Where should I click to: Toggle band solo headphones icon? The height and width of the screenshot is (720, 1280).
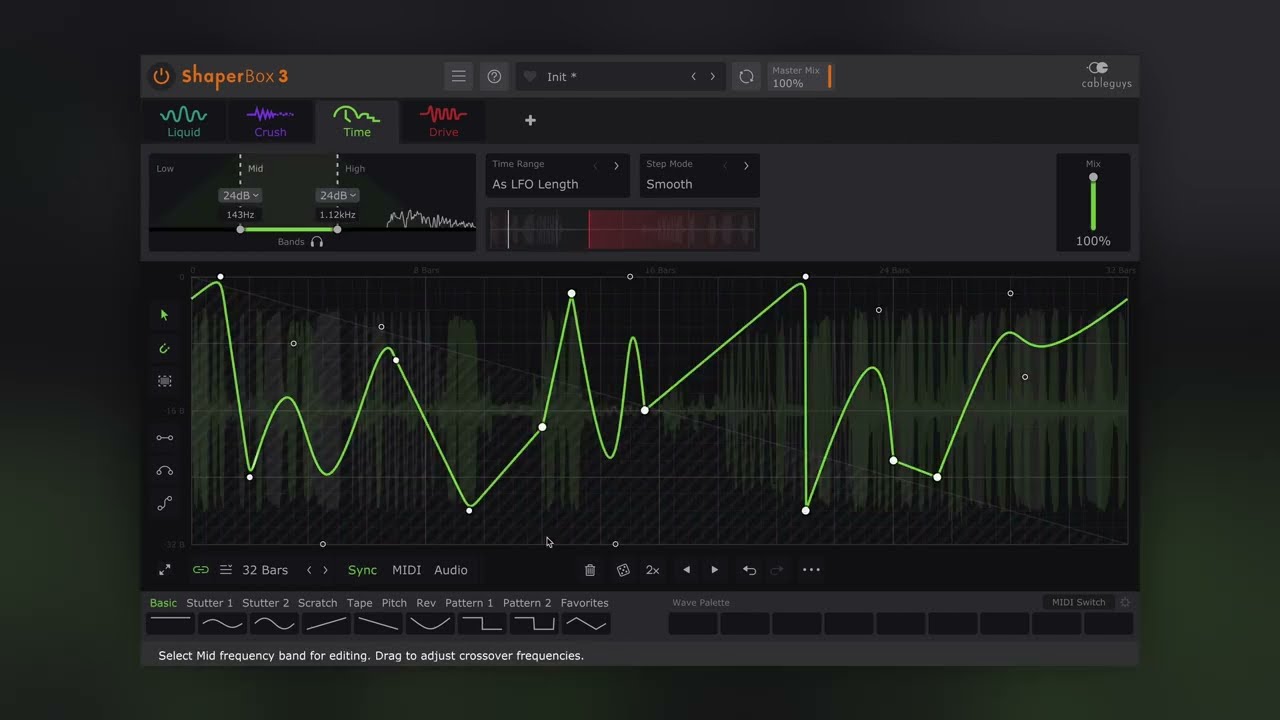point(317,242)
